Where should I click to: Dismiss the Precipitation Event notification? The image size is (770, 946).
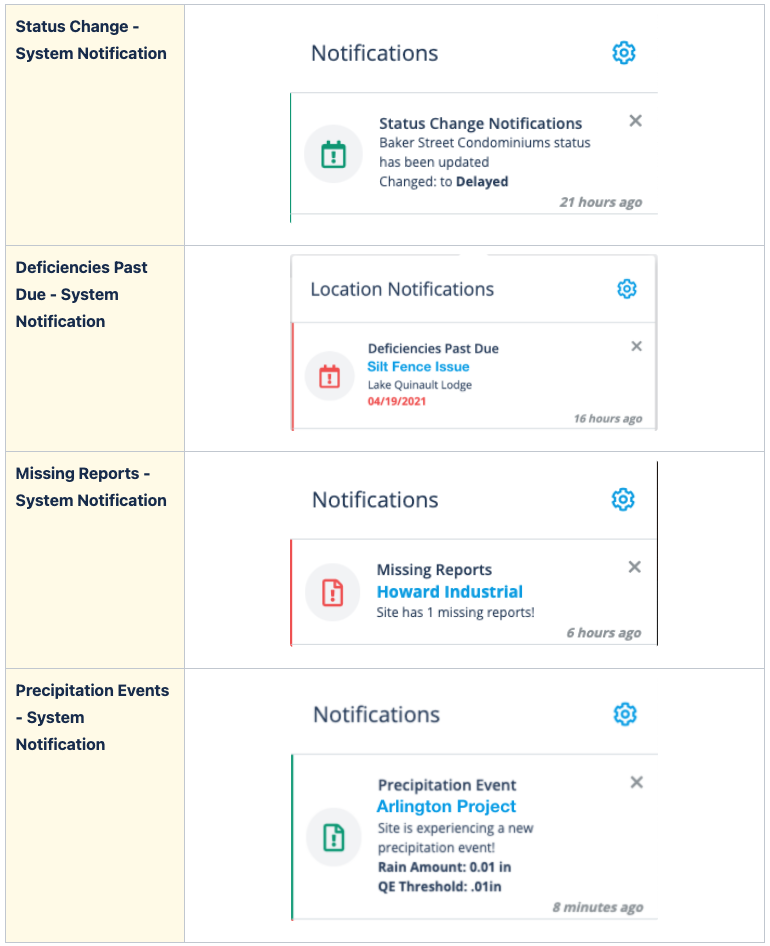click(636, 782)
